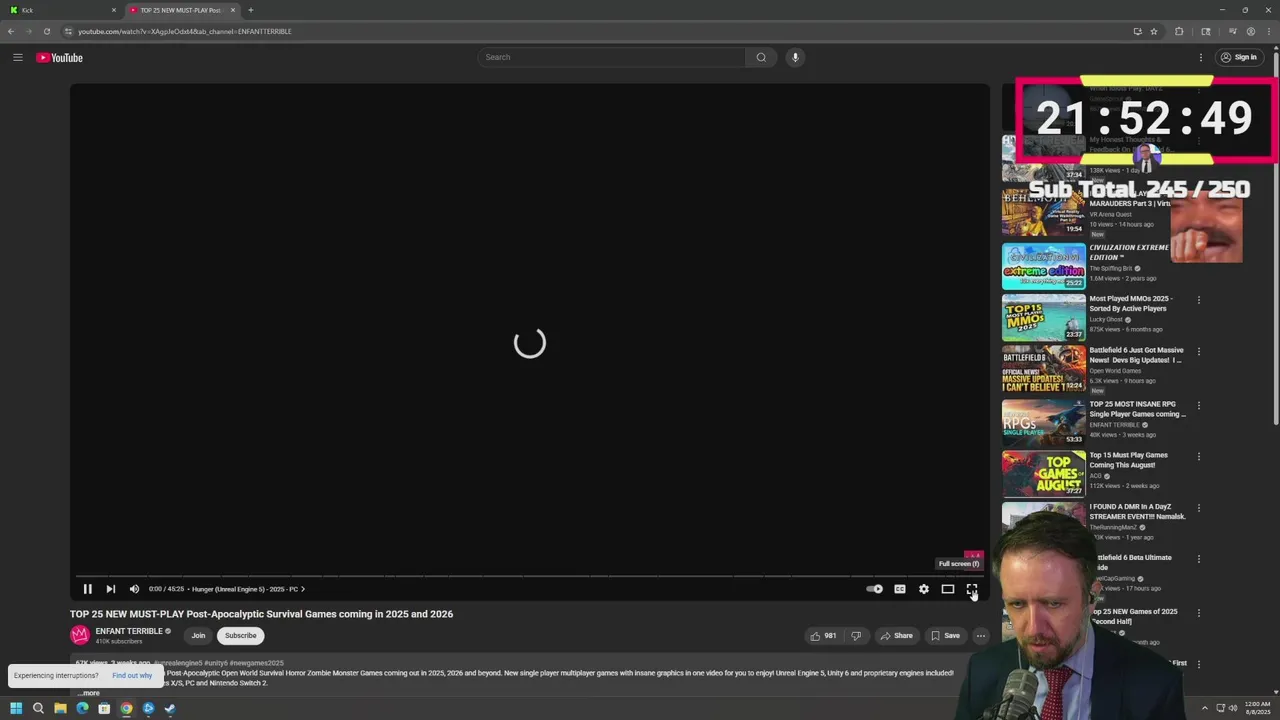Open a new browser tab
Viewport: 1280px width, 720px height.
pyautogui.click(x=251, y=10)
